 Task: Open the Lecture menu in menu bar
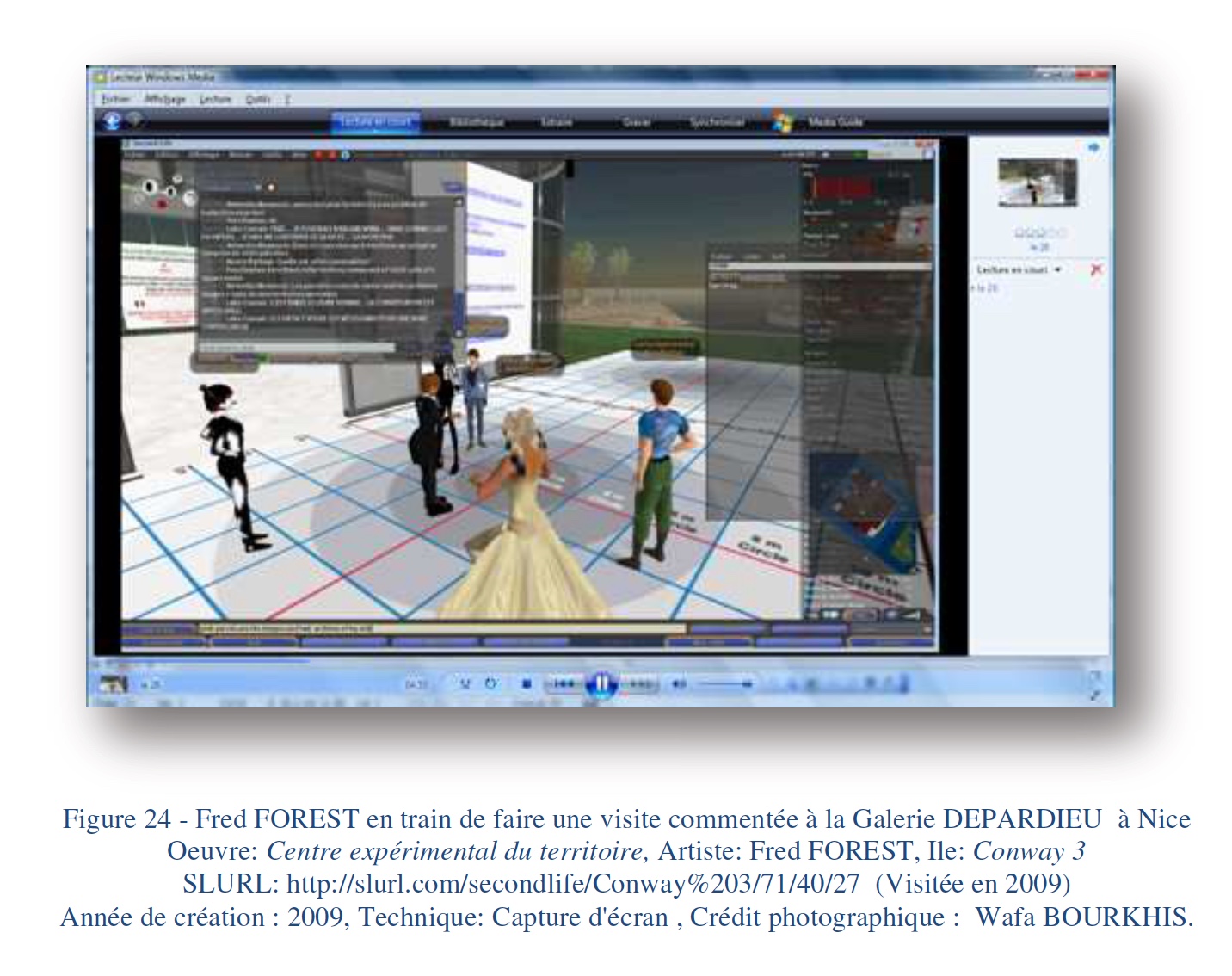coord(215,99)
